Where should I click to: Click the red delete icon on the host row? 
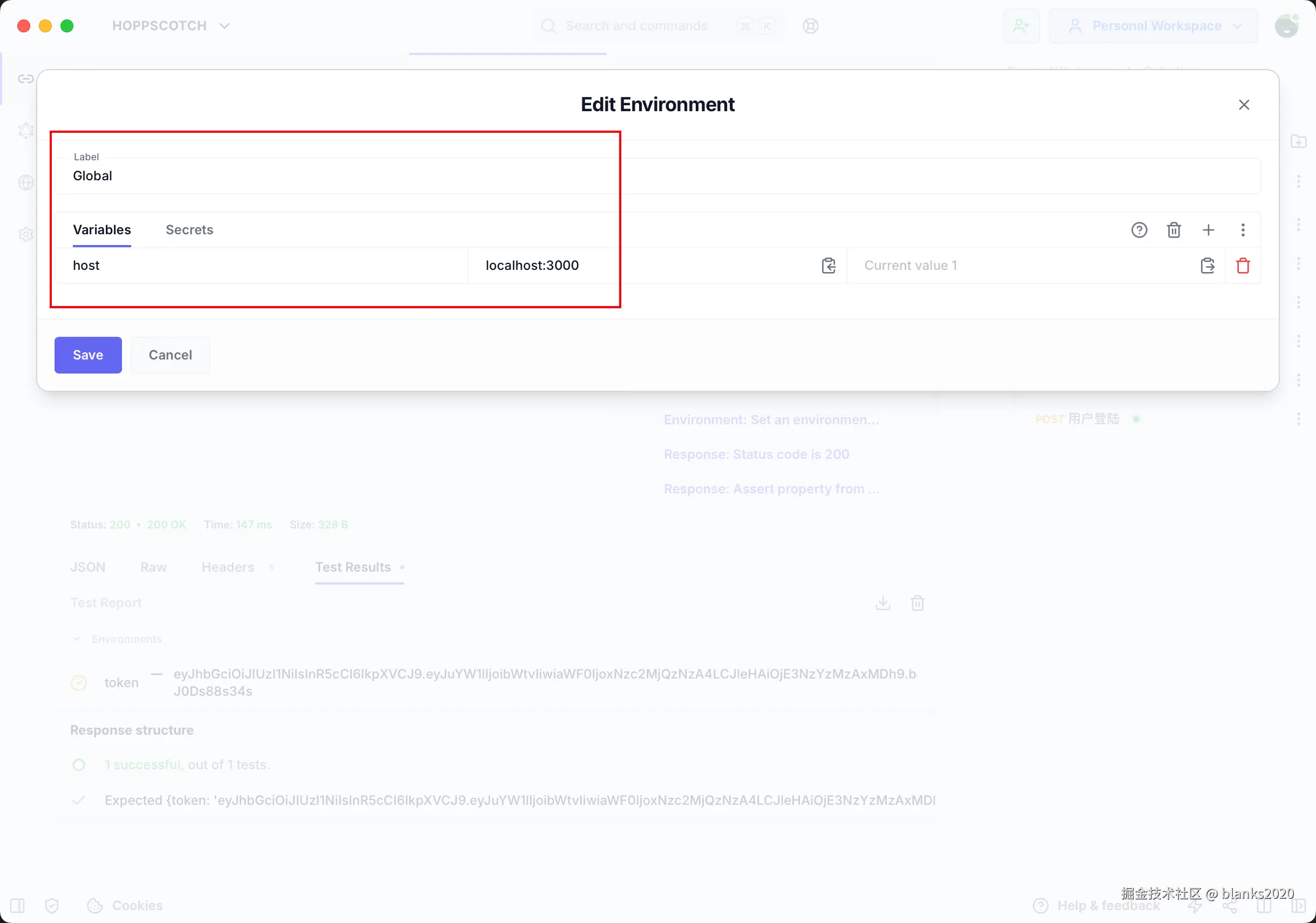tap(1243, 266)
